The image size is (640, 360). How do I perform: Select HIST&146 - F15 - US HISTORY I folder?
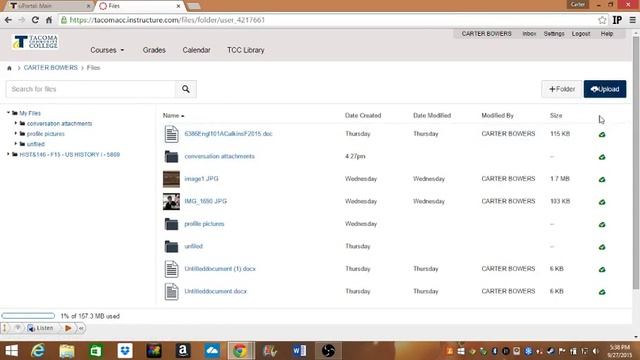coord(69,155)
